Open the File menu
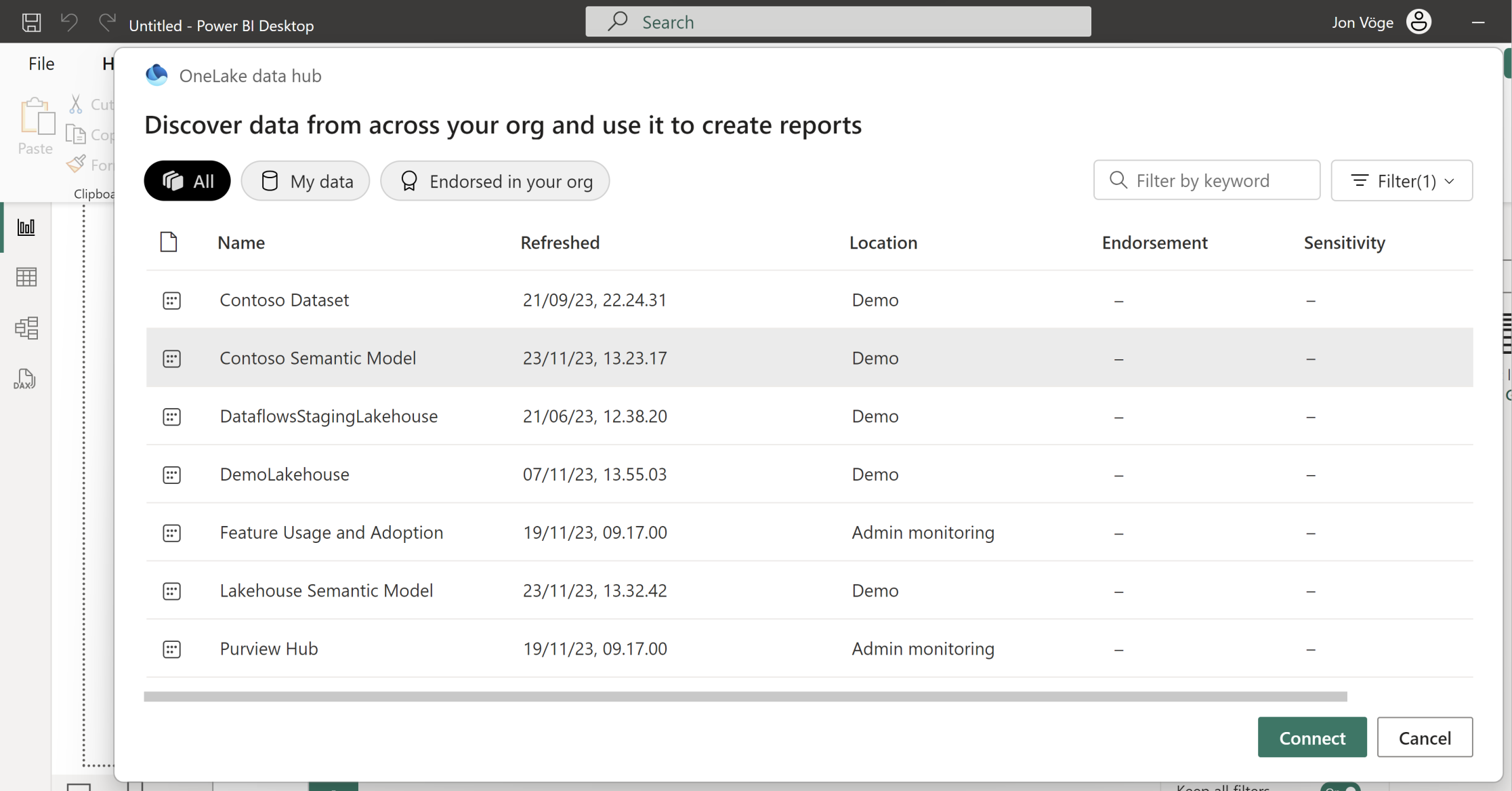Screen dimensions: 1512x791 click(41, 64)
